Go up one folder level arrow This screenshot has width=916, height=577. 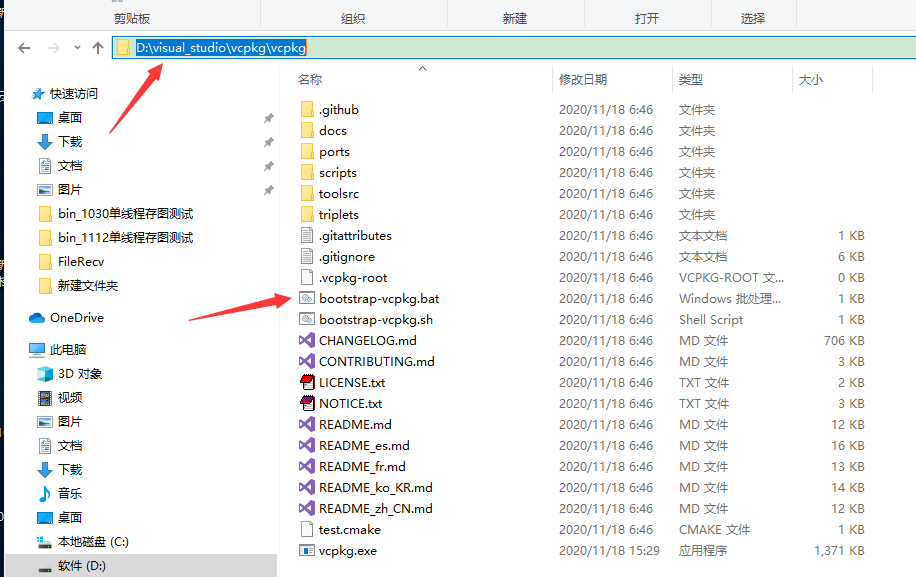pos(98,48)
